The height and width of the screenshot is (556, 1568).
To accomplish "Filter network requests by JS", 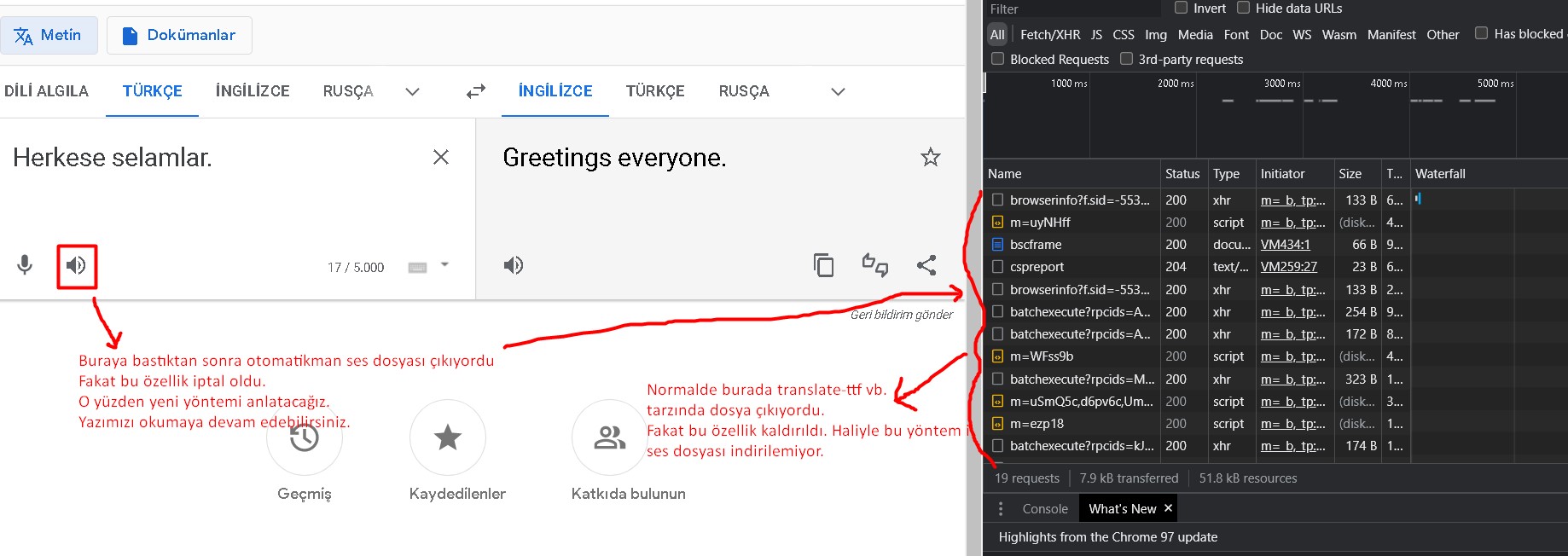I will click(x=1096, y=35).
